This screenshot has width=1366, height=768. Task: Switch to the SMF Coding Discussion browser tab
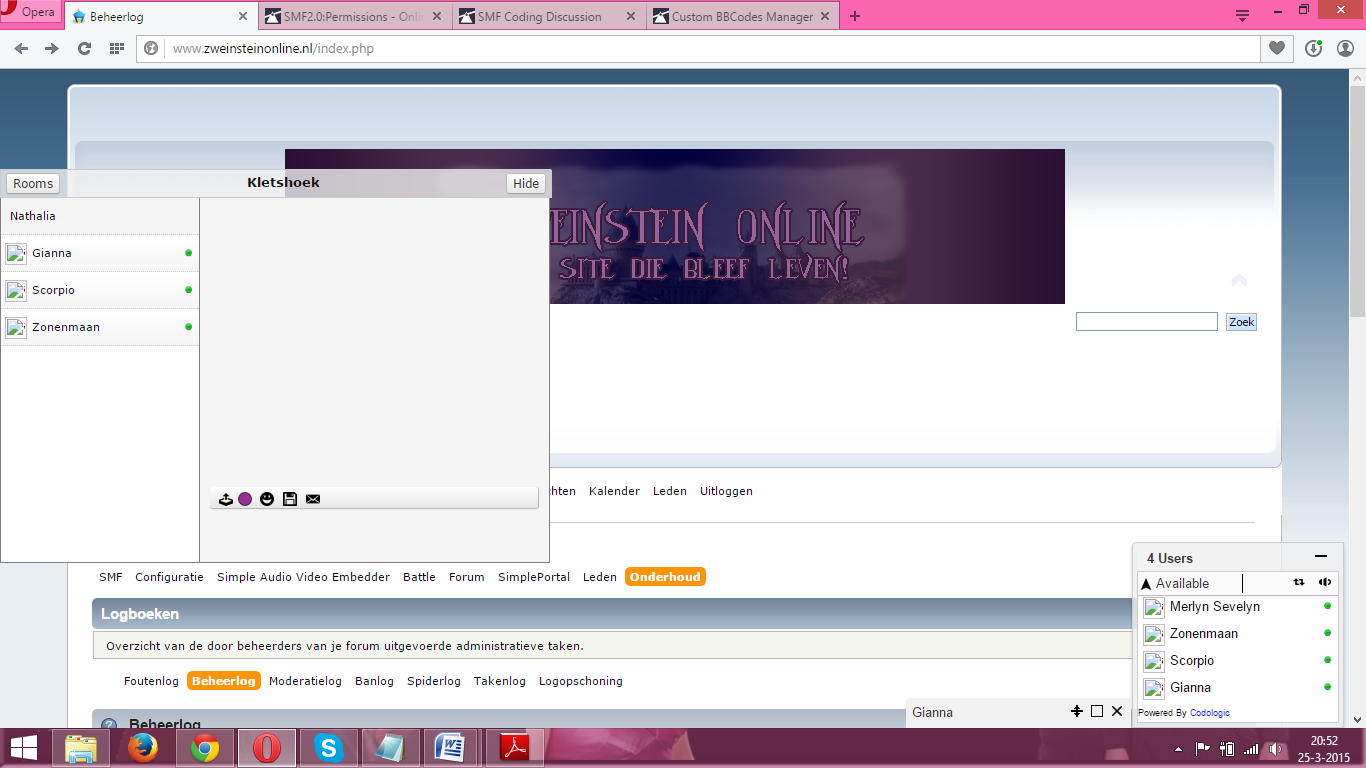click(x=546, y=16)
